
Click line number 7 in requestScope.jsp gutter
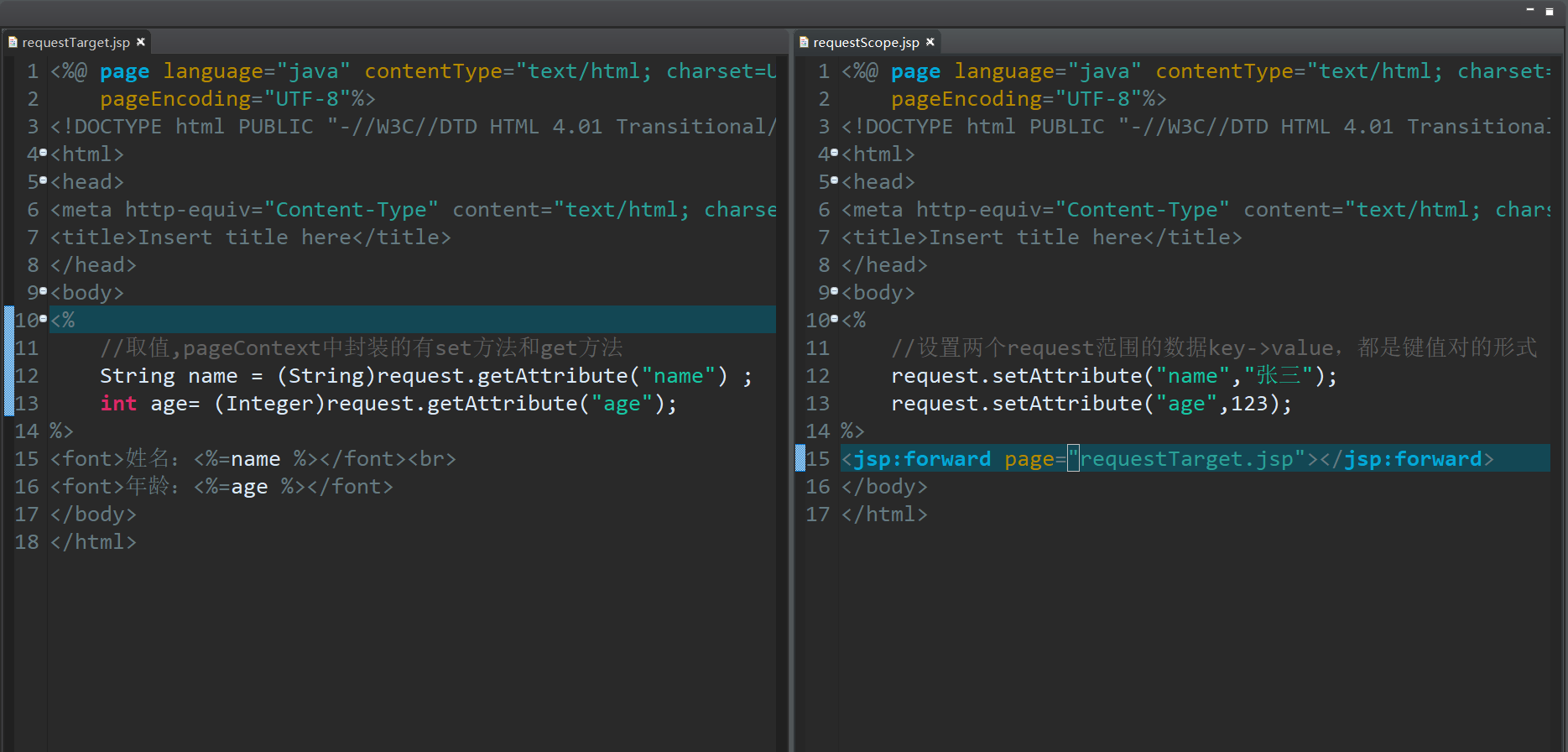[x=824, y=237]
